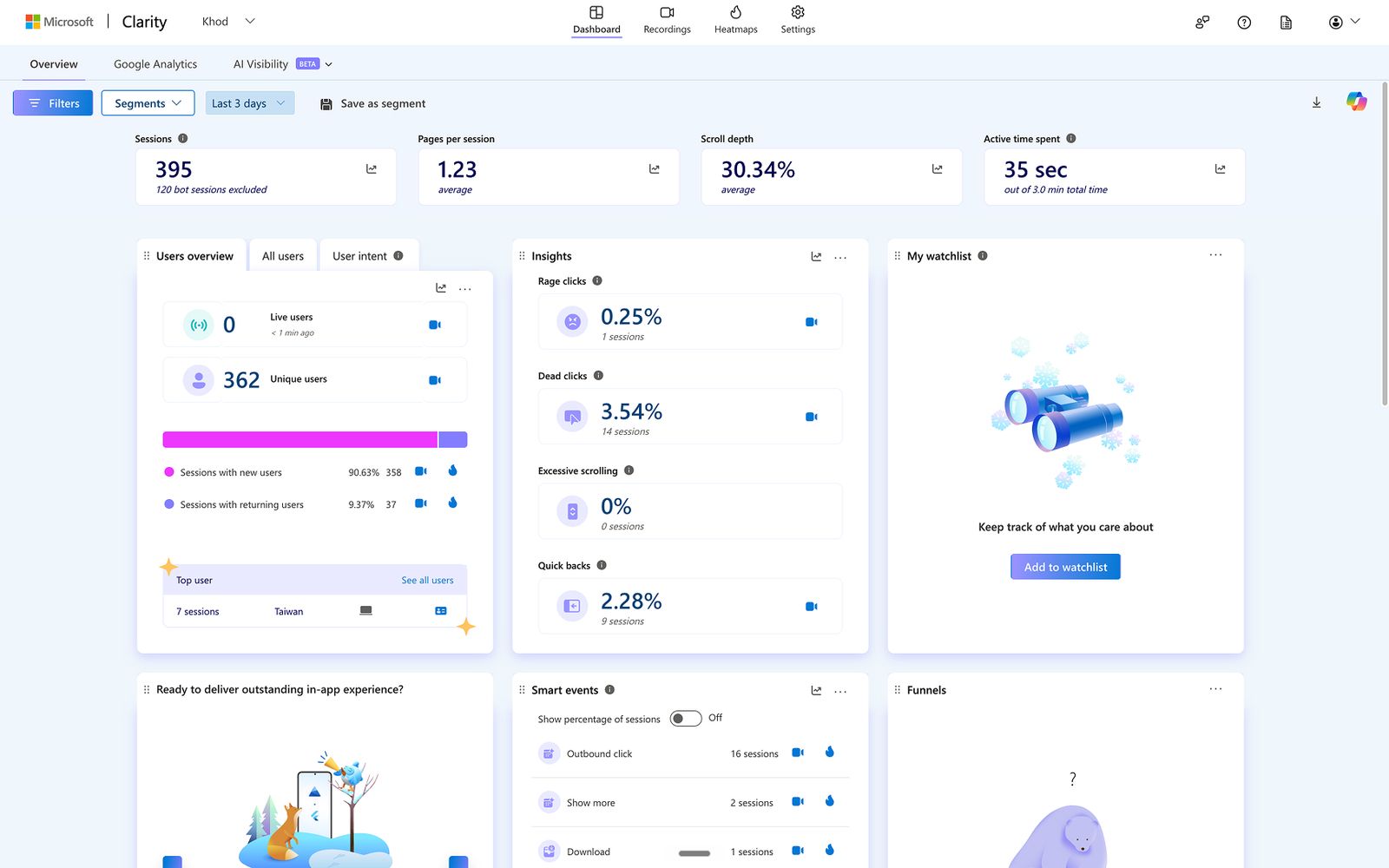The height and width of the screenshot is (868, 1389).
Task: Open the Heatmaps section
Action: pos(735,20)
